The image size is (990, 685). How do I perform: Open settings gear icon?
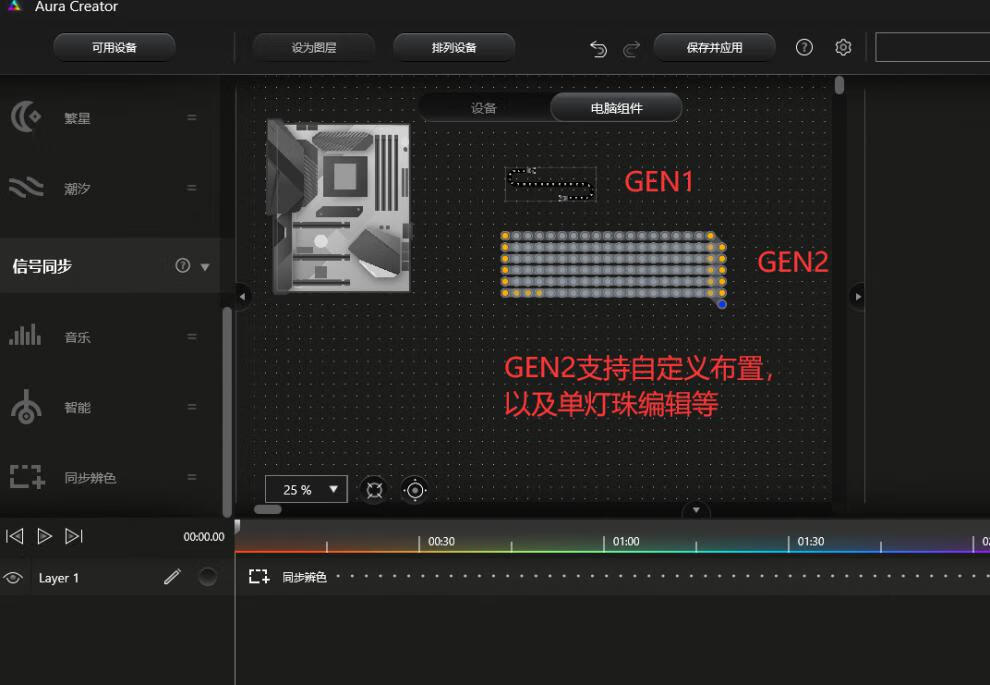pyautogui.click(x=843, y=48)
